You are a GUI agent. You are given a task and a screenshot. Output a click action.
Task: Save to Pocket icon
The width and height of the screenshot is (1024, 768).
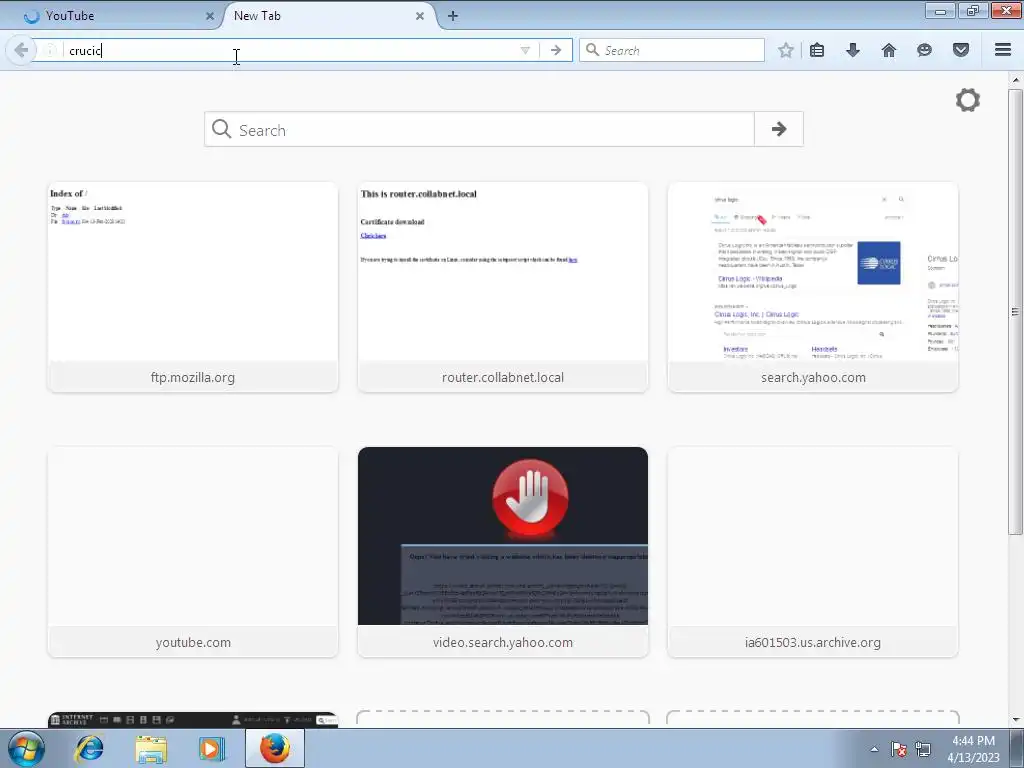click(961, 50)
